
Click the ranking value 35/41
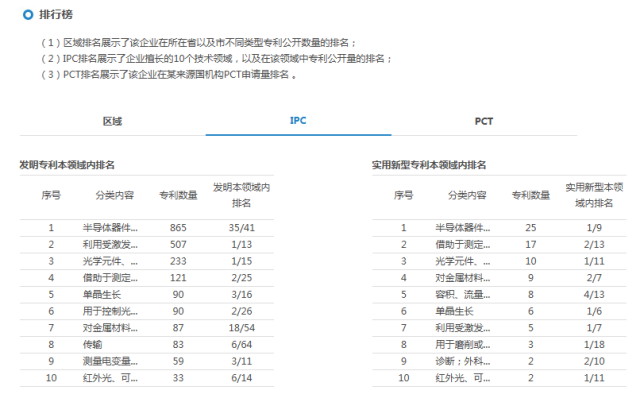point(242,228)
